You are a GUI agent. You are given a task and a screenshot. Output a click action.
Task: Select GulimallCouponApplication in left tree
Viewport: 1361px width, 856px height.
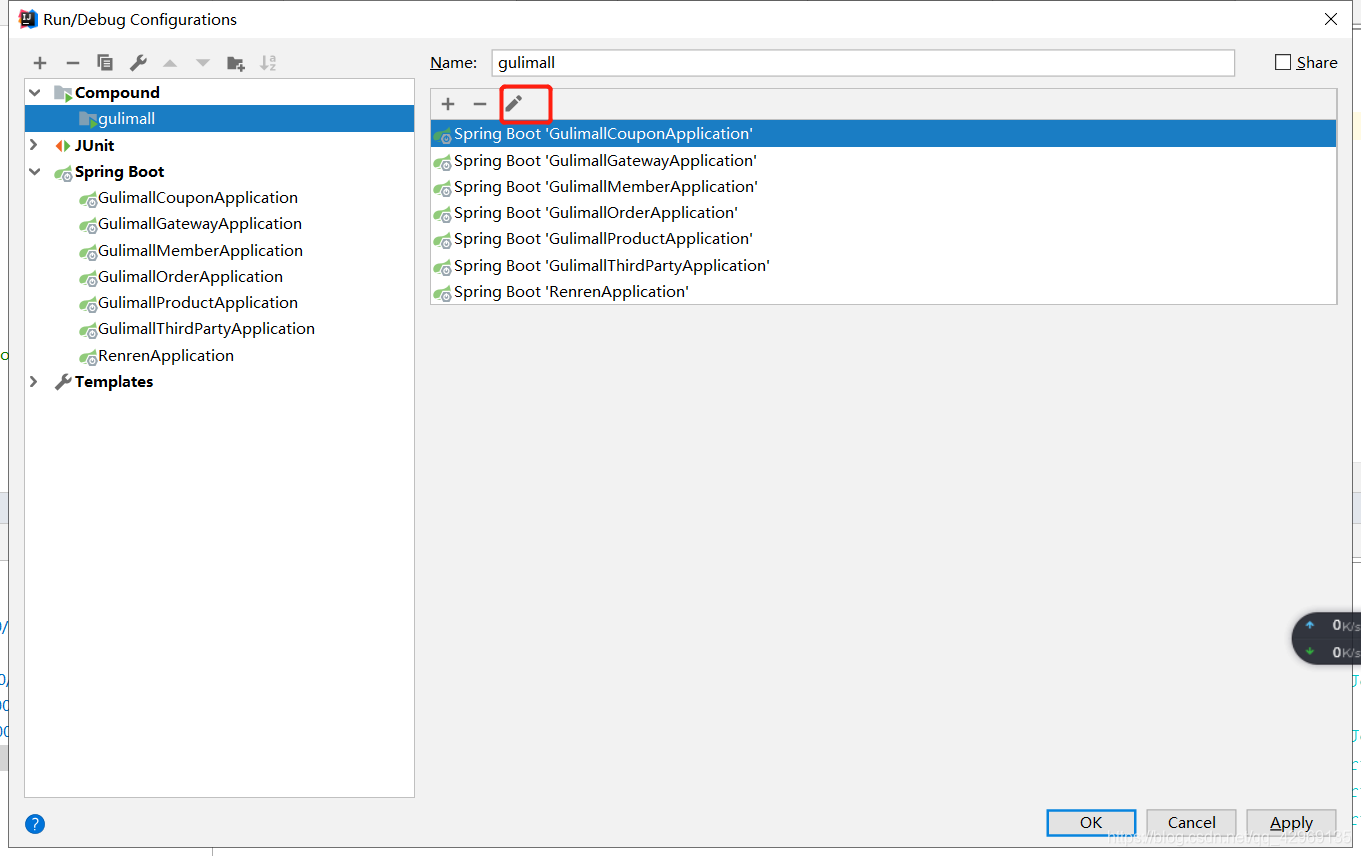coord(198,198)
